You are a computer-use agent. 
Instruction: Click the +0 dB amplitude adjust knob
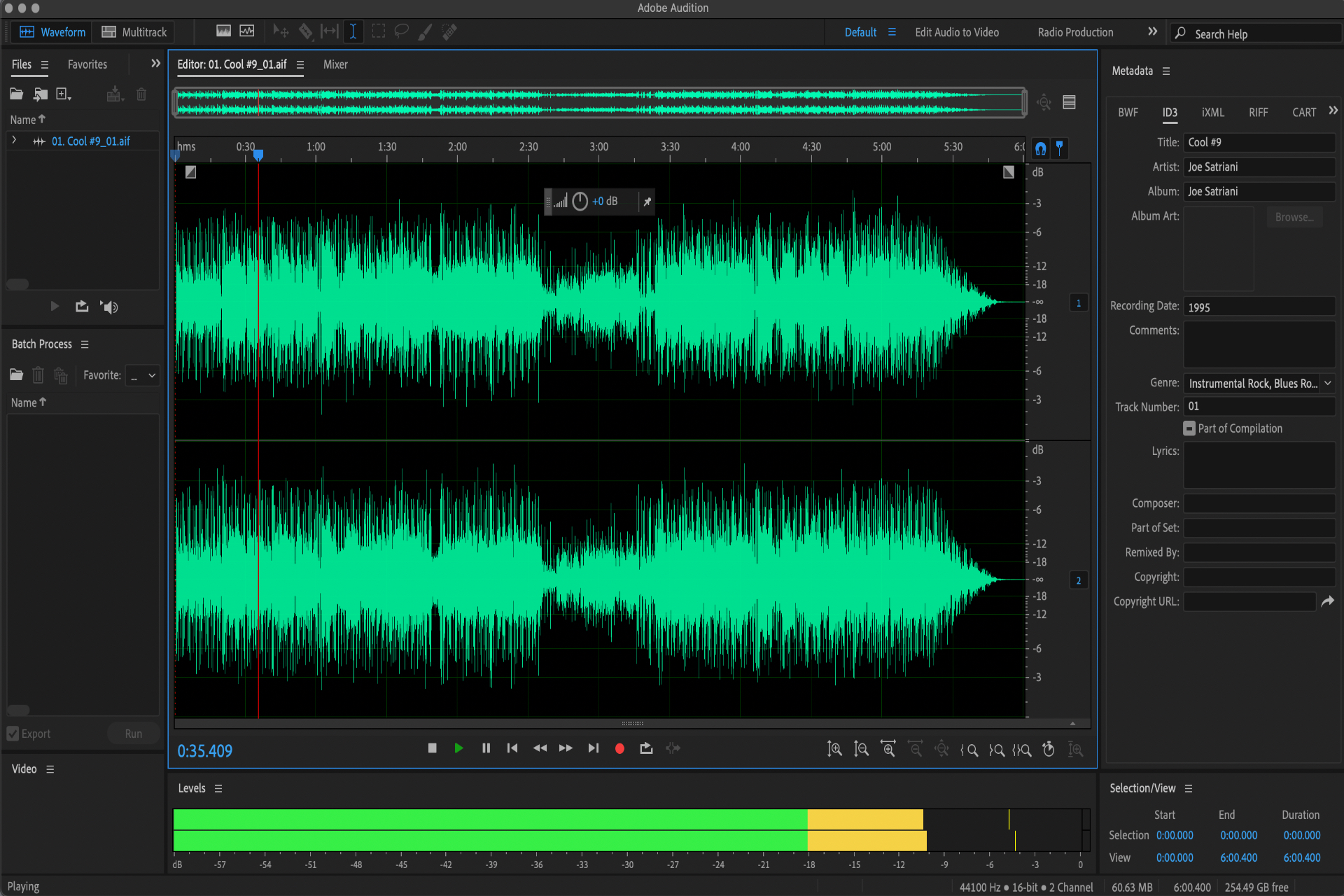(x=580, y=202)
